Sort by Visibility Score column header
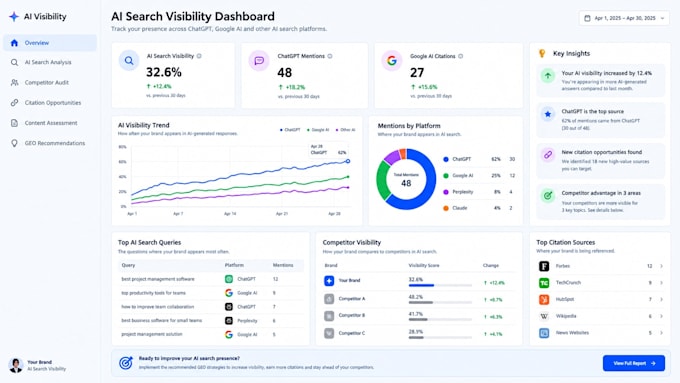This screenshot has width=680, height=383. 424,265
